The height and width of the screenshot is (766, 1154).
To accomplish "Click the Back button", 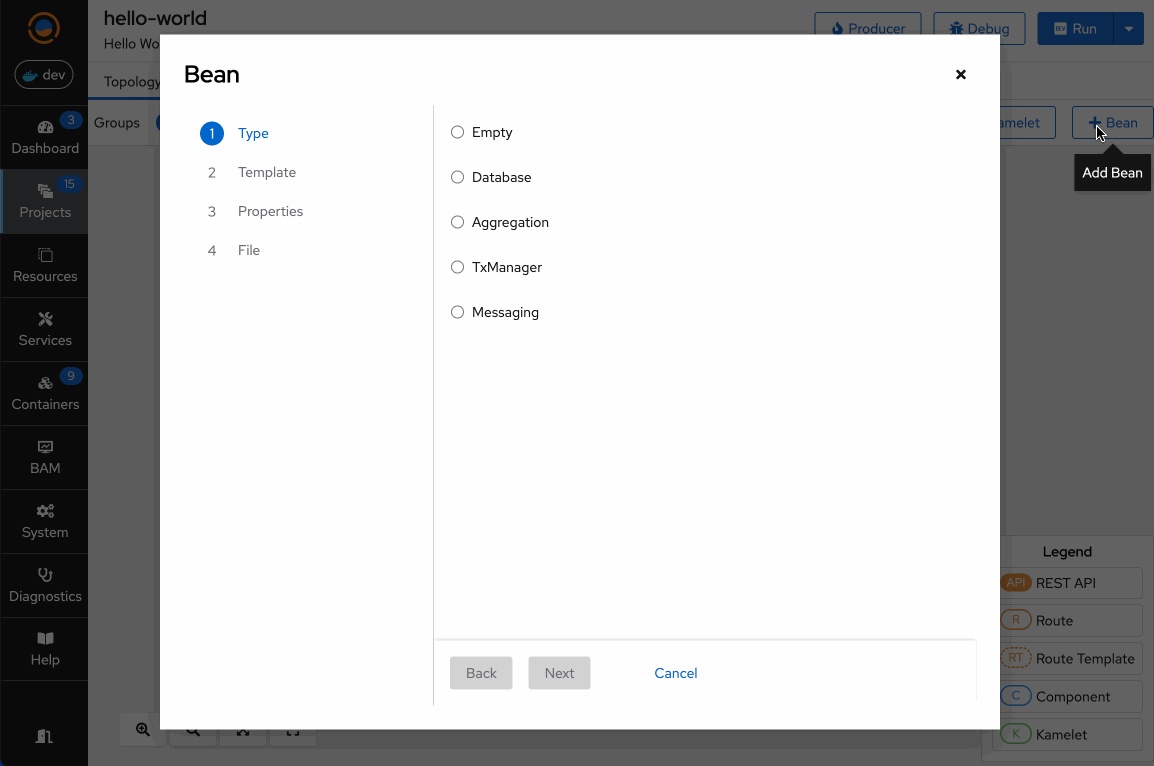I will coord(481,673).
